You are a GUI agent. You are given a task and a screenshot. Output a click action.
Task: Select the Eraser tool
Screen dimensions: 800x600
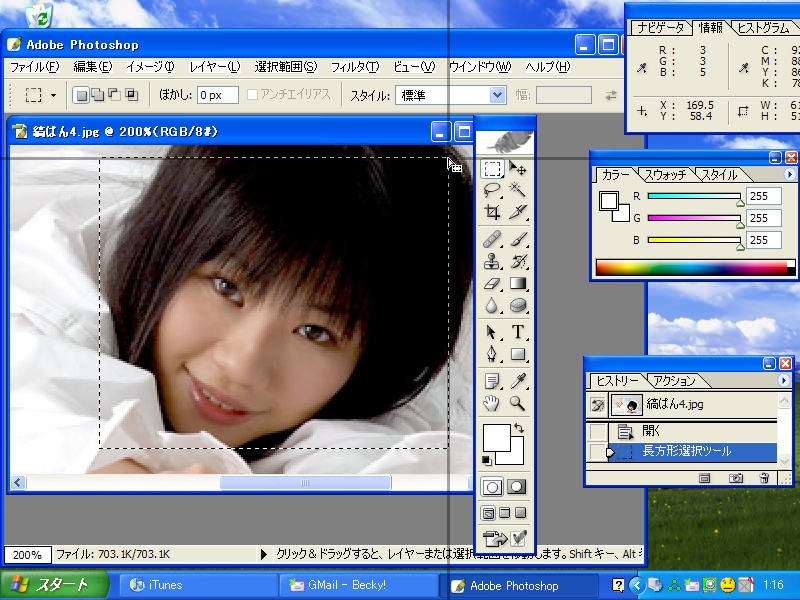(x=492, y=283)
